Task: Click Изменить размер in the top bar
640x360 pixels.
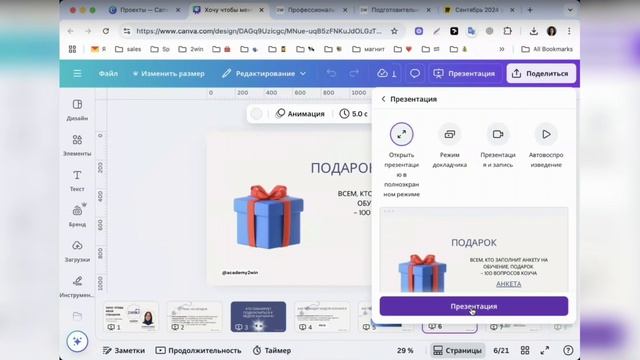Action: (169, 73)
